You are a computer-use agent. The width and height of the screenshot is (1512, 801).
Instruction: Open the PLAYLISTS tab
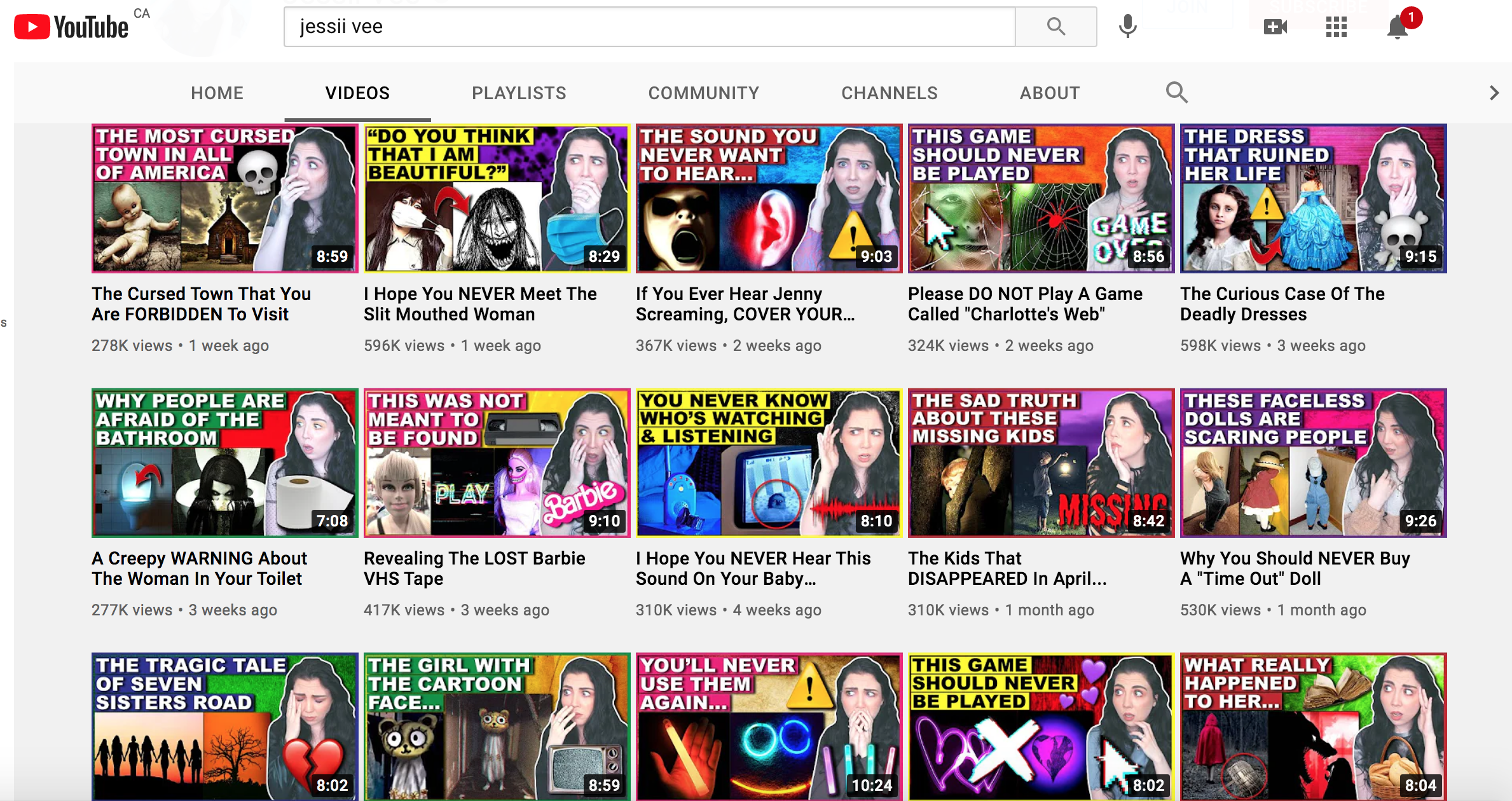(519, 93)
